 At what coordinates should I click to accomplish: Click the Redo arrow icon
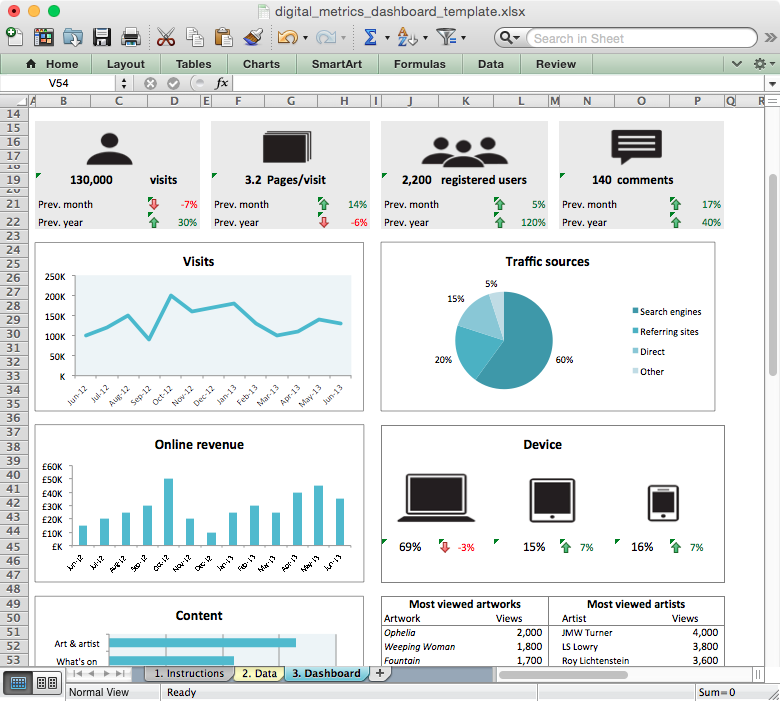click(x=326, y=37)
